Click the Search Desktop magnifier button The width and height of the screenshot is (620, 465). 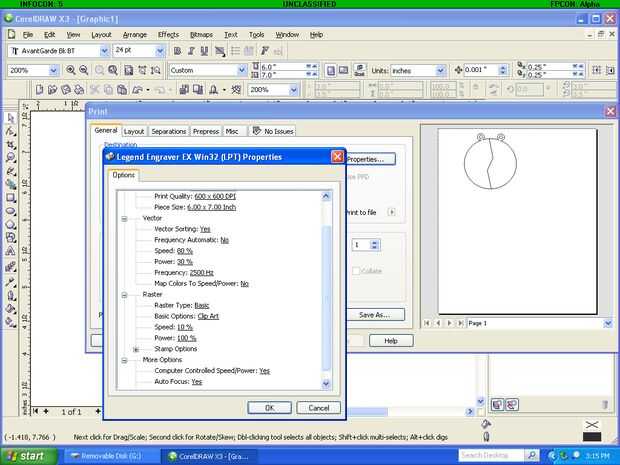pyautogui.click(x=532, y=455)
